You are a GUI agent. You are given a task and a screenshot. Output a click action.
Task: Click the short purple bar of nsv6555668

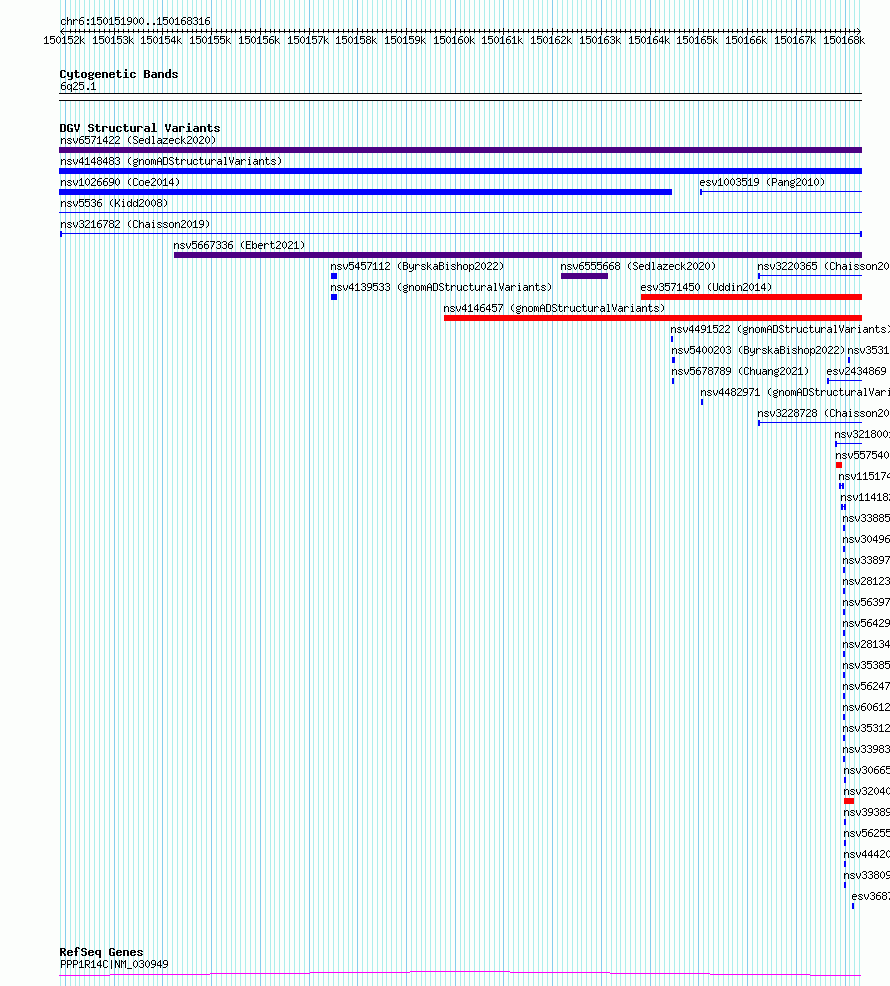pos(584,276)
